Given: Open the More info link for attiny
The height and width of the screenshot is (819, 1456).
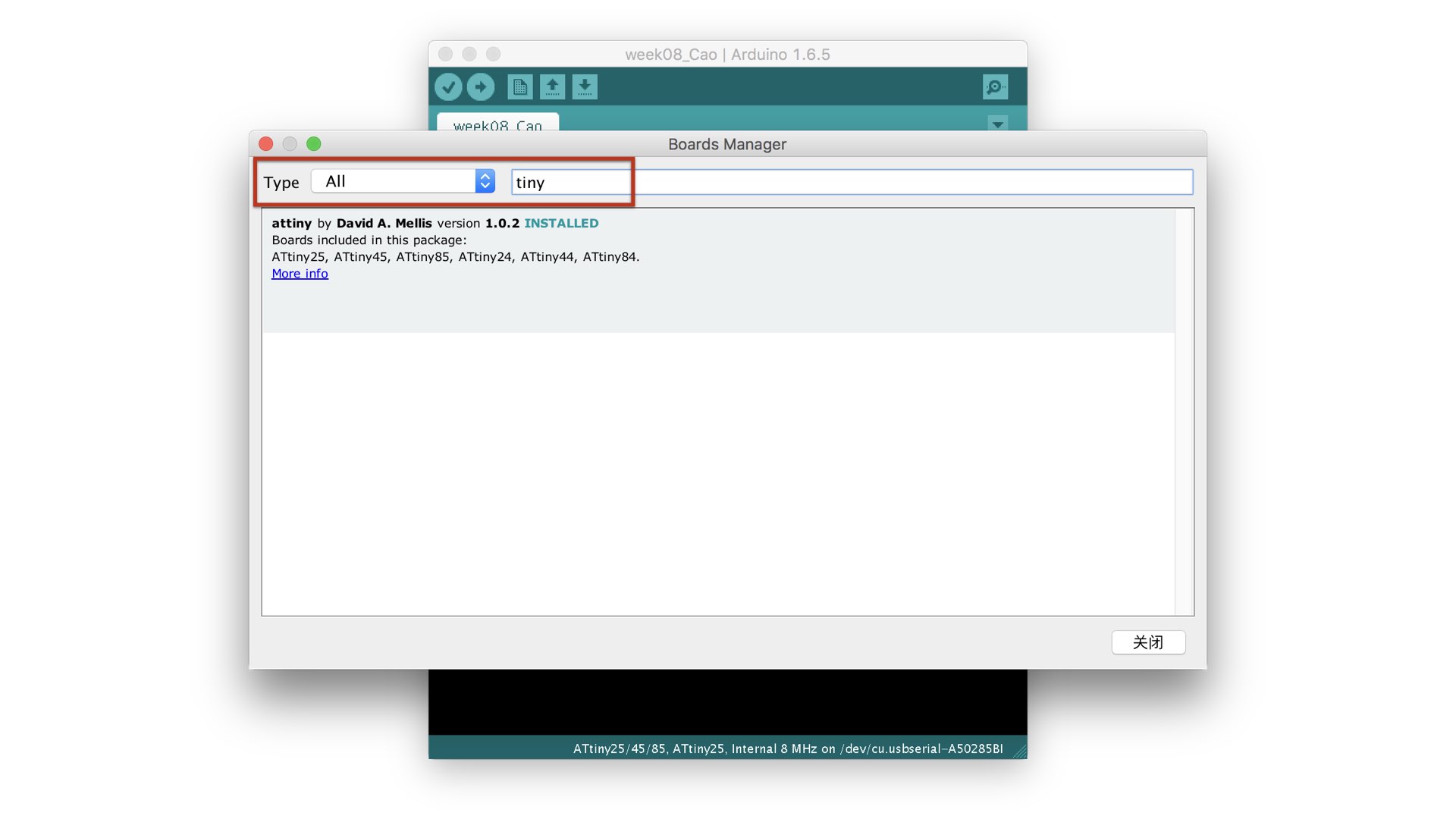Looking at the screenshot, I should (300, 274).
